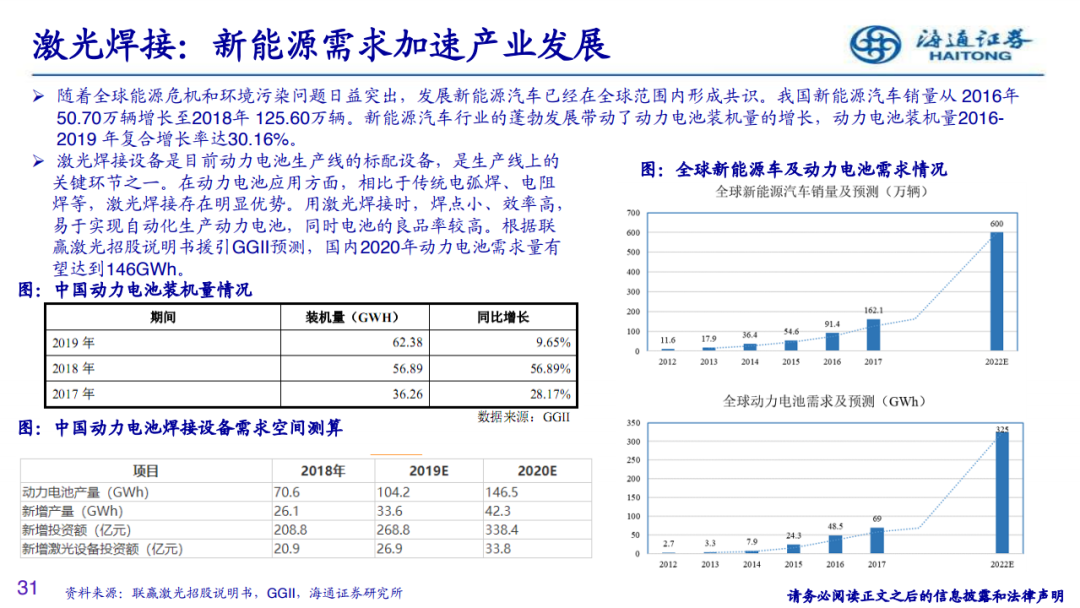Image resolution: width=1080 pixels, height=608 pixels.
Task: Click header 期间 in installation table
Action: [x=163, y=317]
